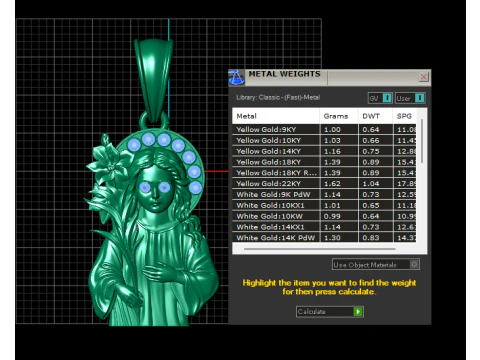480x360 pixels.
Task: Select the Yellow Gold:18KY R... row
Action: pos(324,173)
